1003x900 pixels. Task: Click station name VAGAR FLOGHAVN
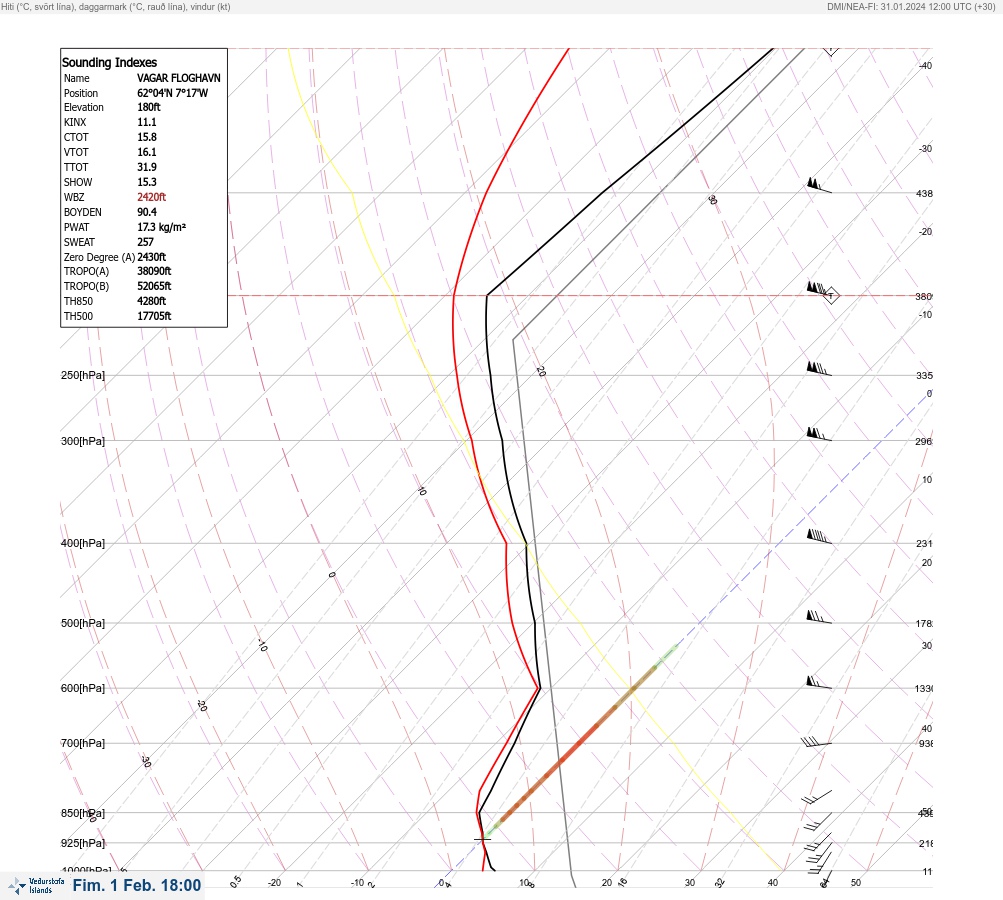[x=178, y=78]
